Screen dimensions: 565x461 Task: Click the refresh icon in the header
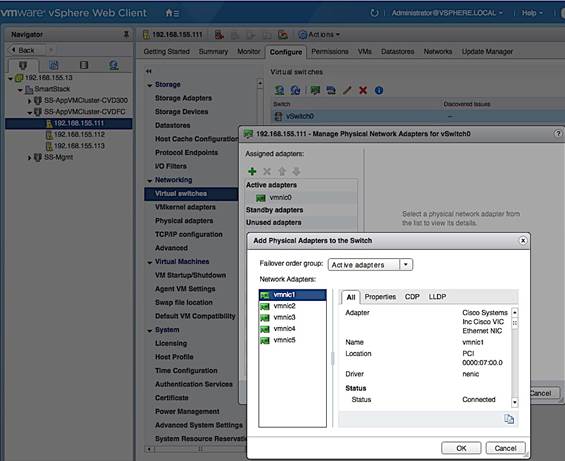pyautogui.click(x=374, y=13)
